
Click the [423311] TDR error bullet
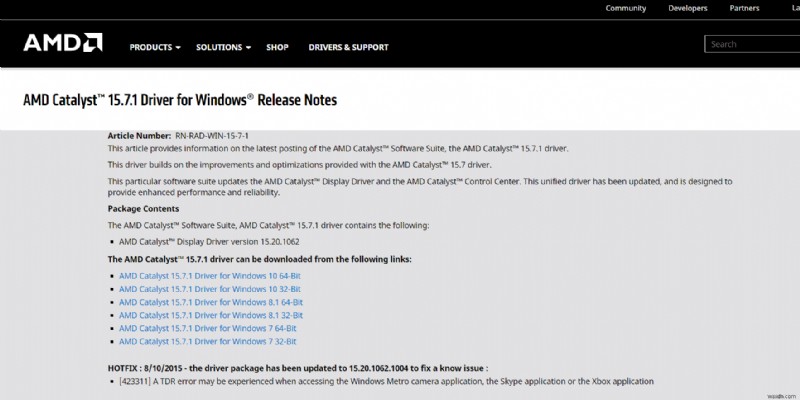pyautogui.click(x=386, y=381)
